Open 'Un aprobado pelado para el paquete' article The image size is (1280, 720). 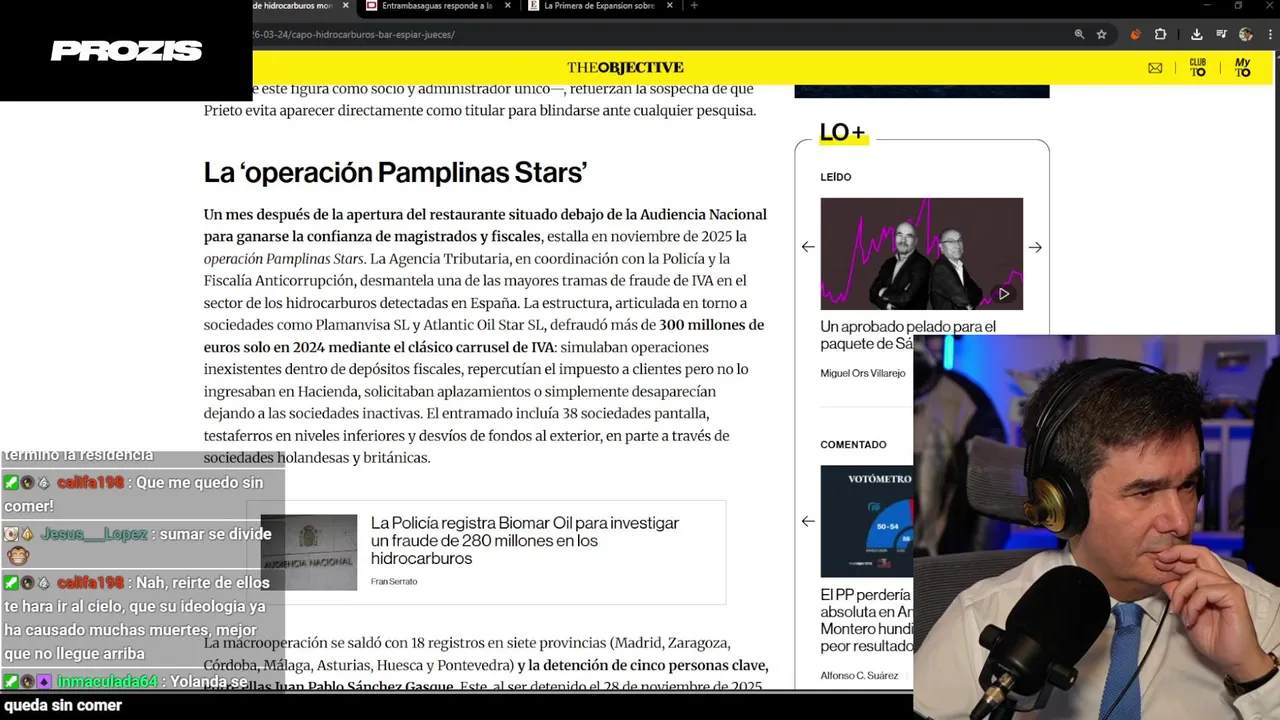[x=908, y=335]
